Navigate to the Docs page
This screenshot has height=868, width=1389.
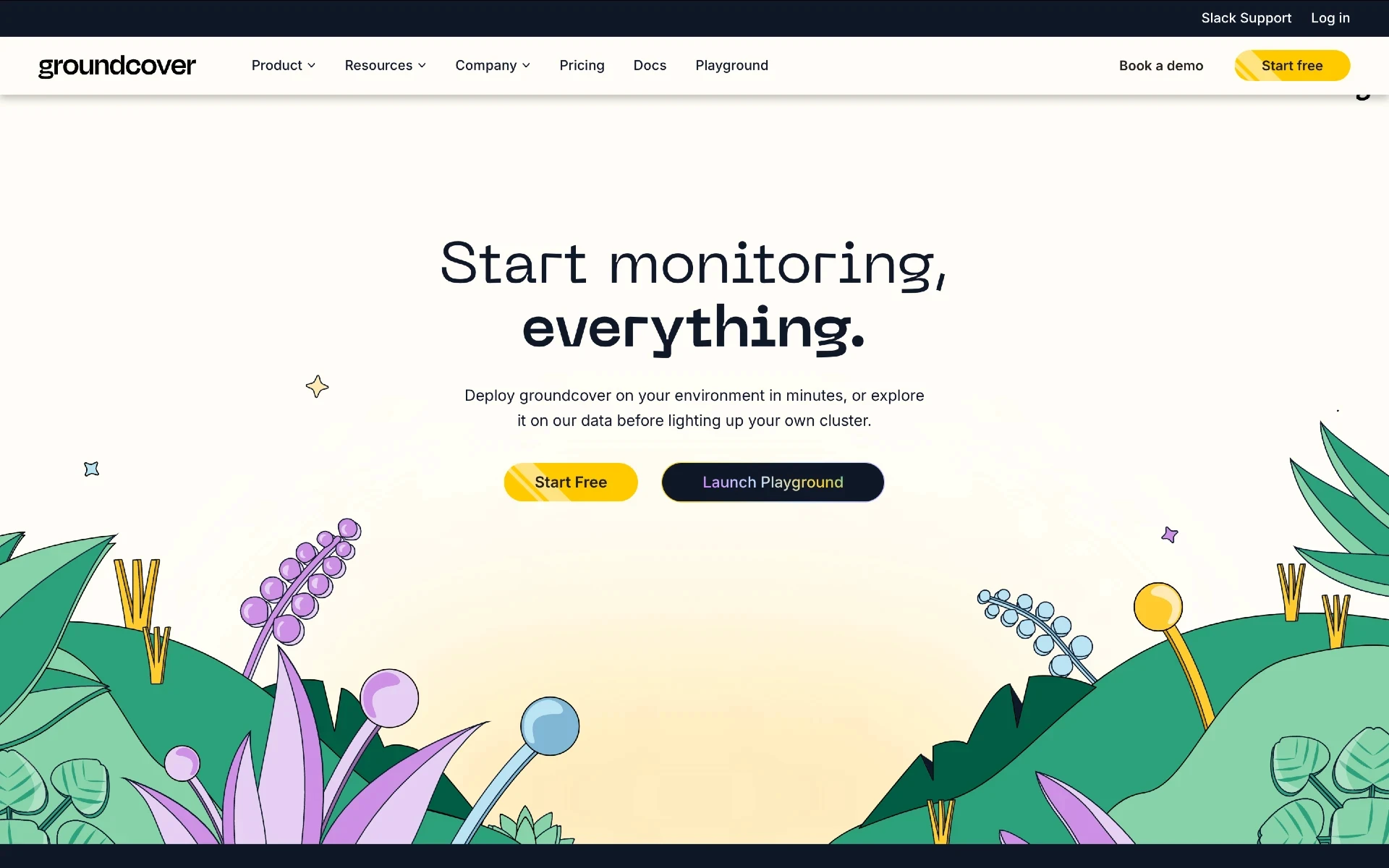[x=650, y=65]
